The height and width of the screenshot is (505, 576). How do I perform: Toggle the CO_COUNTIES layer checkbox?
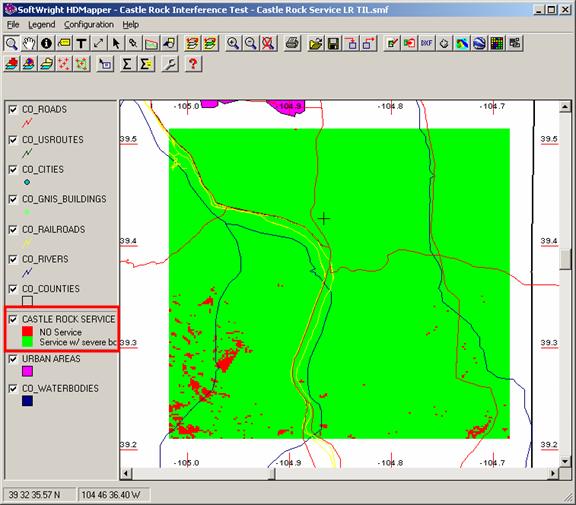click(x=13, y=289)
